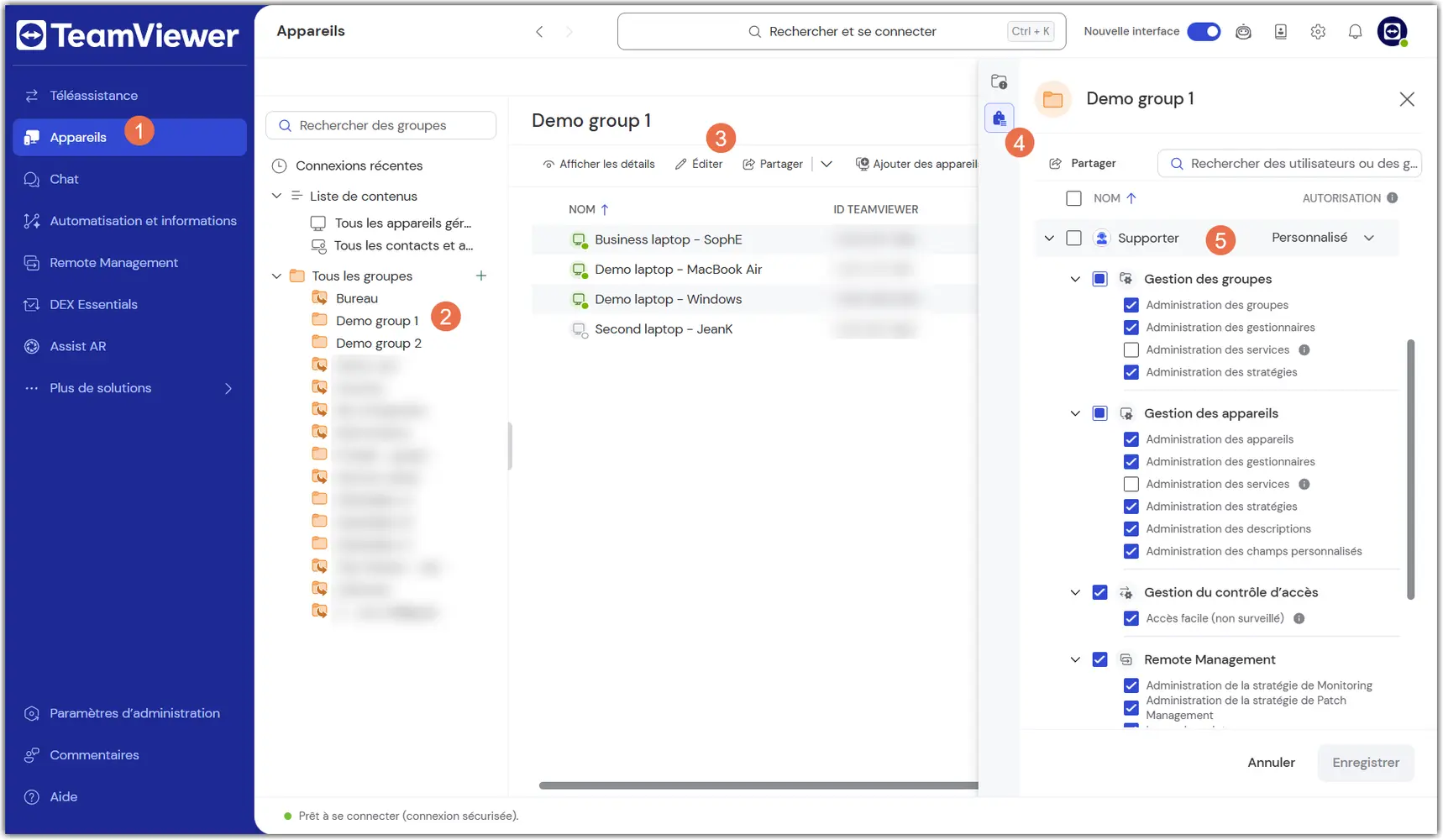Collapse Gestion du contrôle d'accès section

1075,593
